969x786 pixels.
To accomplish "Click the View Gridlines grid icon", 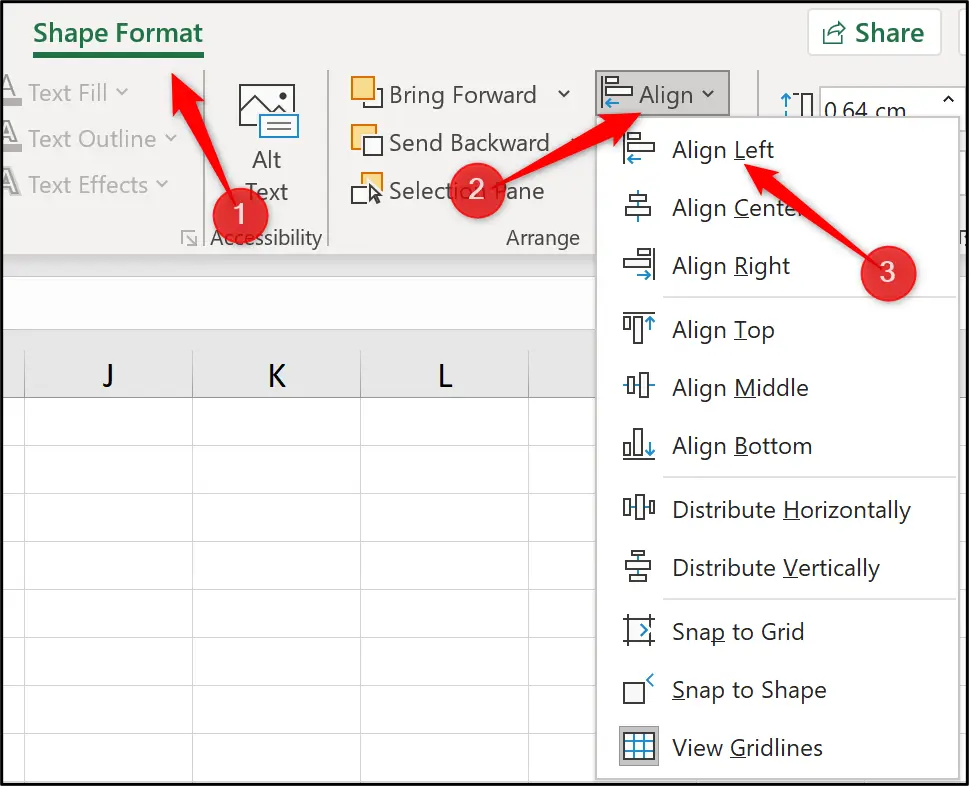I will pos(637,747).
